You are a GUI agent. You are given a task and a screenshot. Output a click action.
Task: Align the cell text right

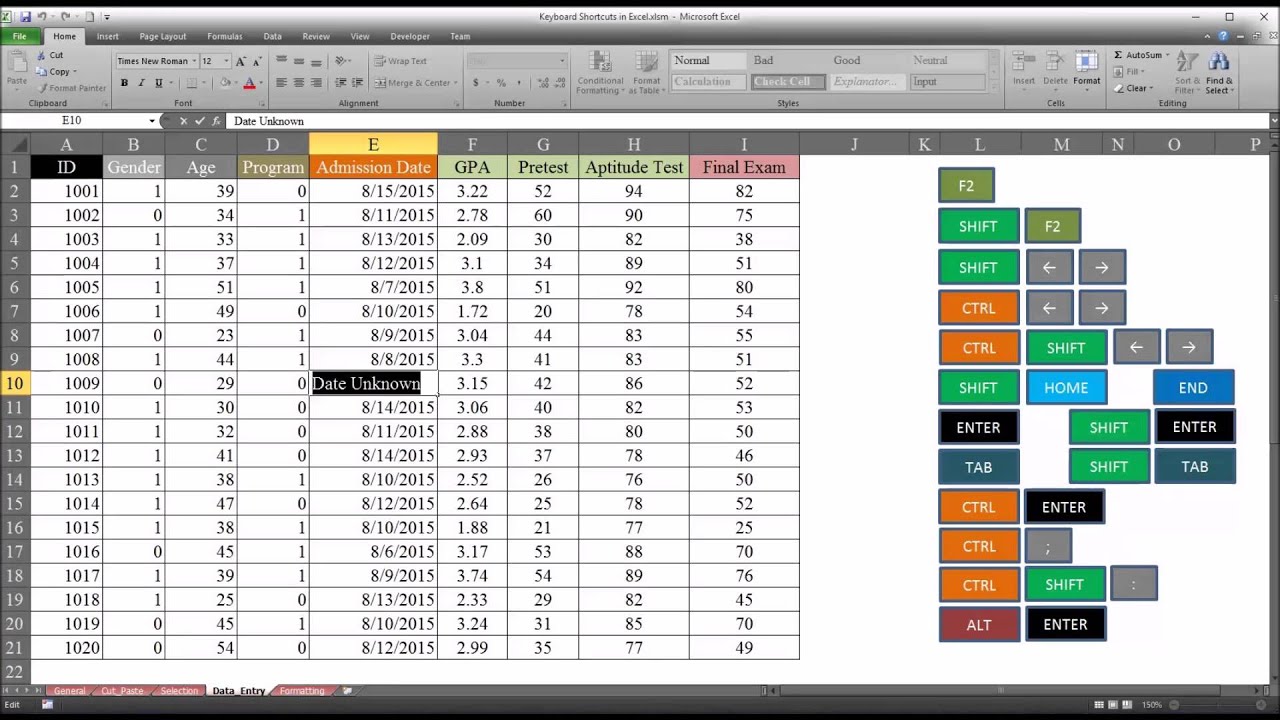tap(317, 83)
